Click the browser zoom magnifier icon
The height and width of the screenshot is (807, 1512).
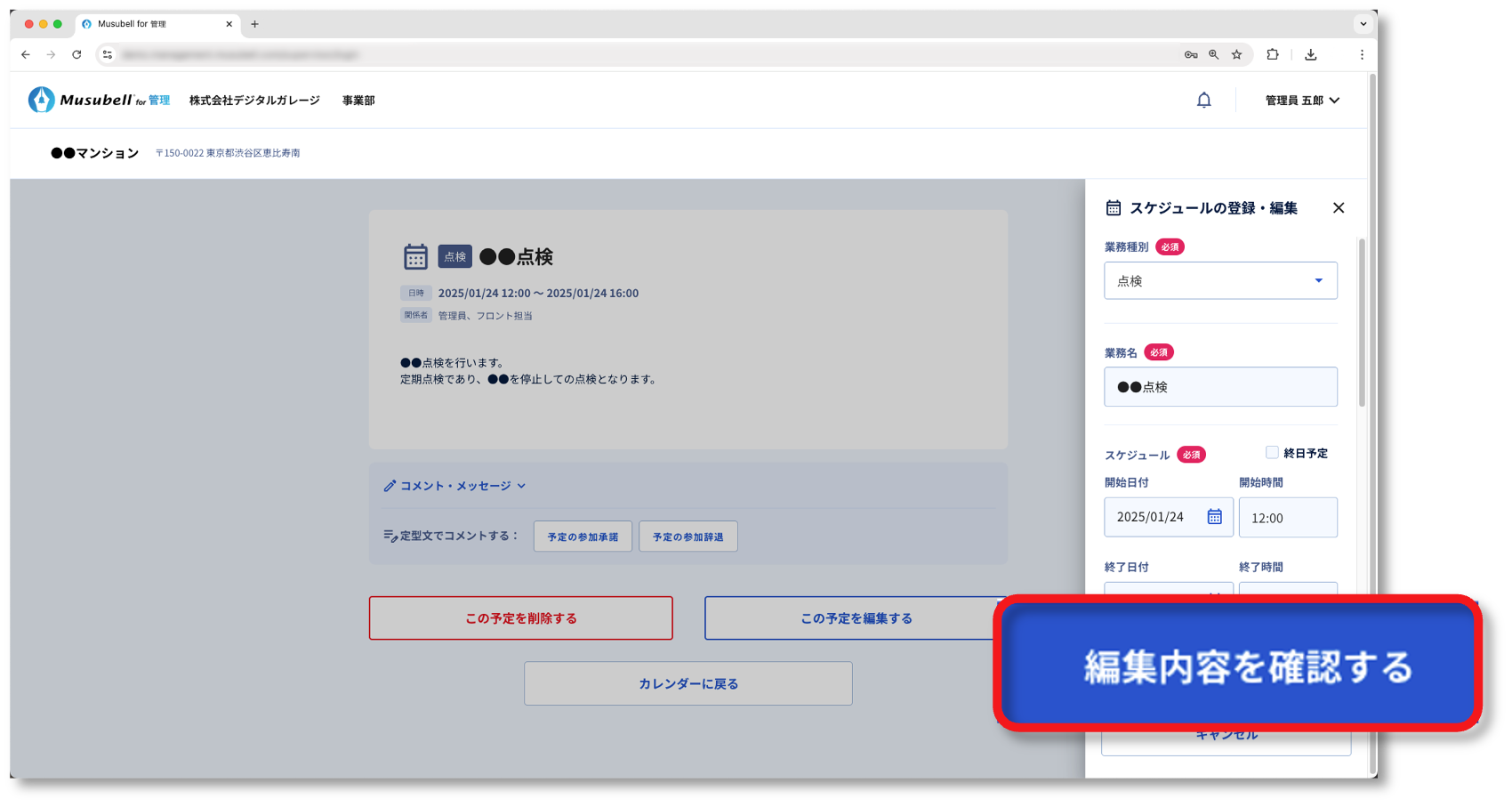point(1213,54)
